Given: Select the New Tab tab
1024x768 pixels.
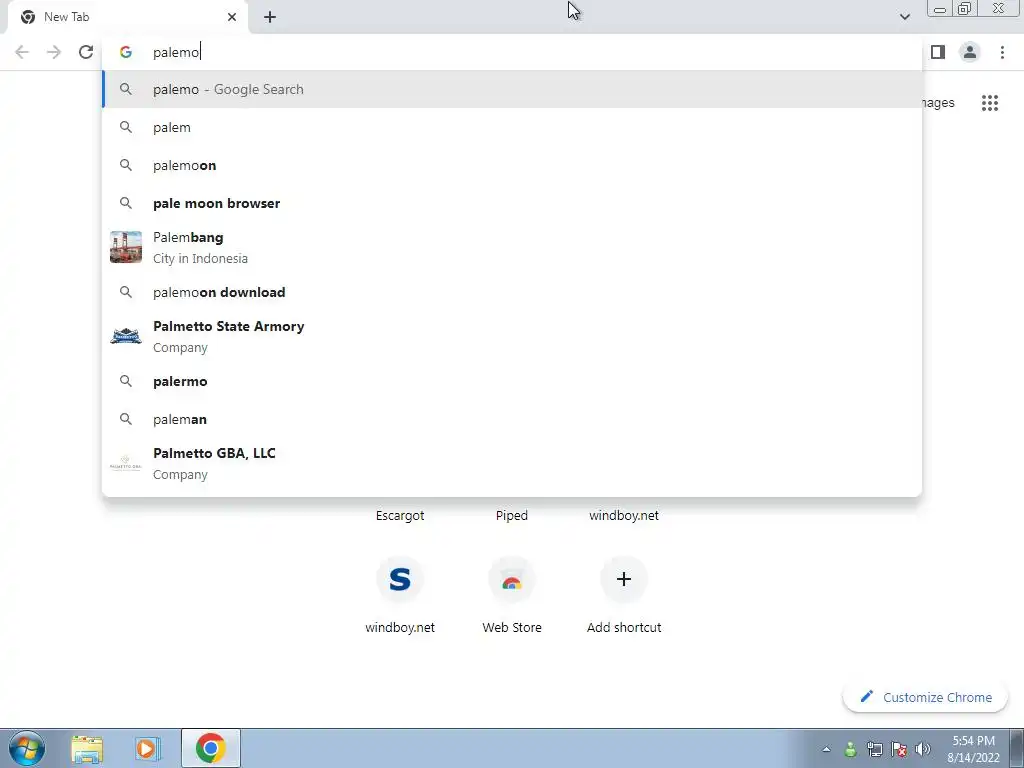Looking at the screenshot, I should click(x=128, y=17).
